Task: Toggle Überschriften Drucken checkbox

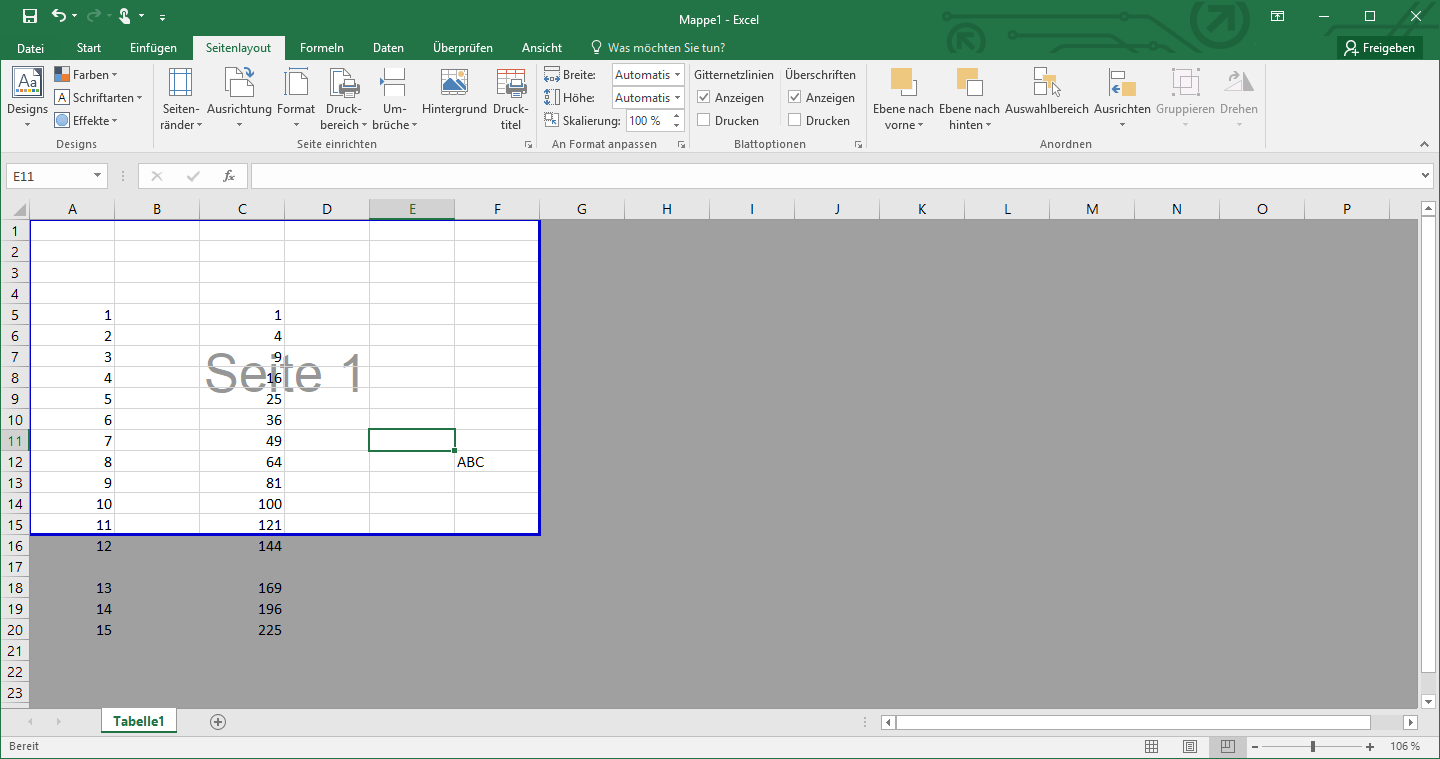Action: [x=795, y=121]
